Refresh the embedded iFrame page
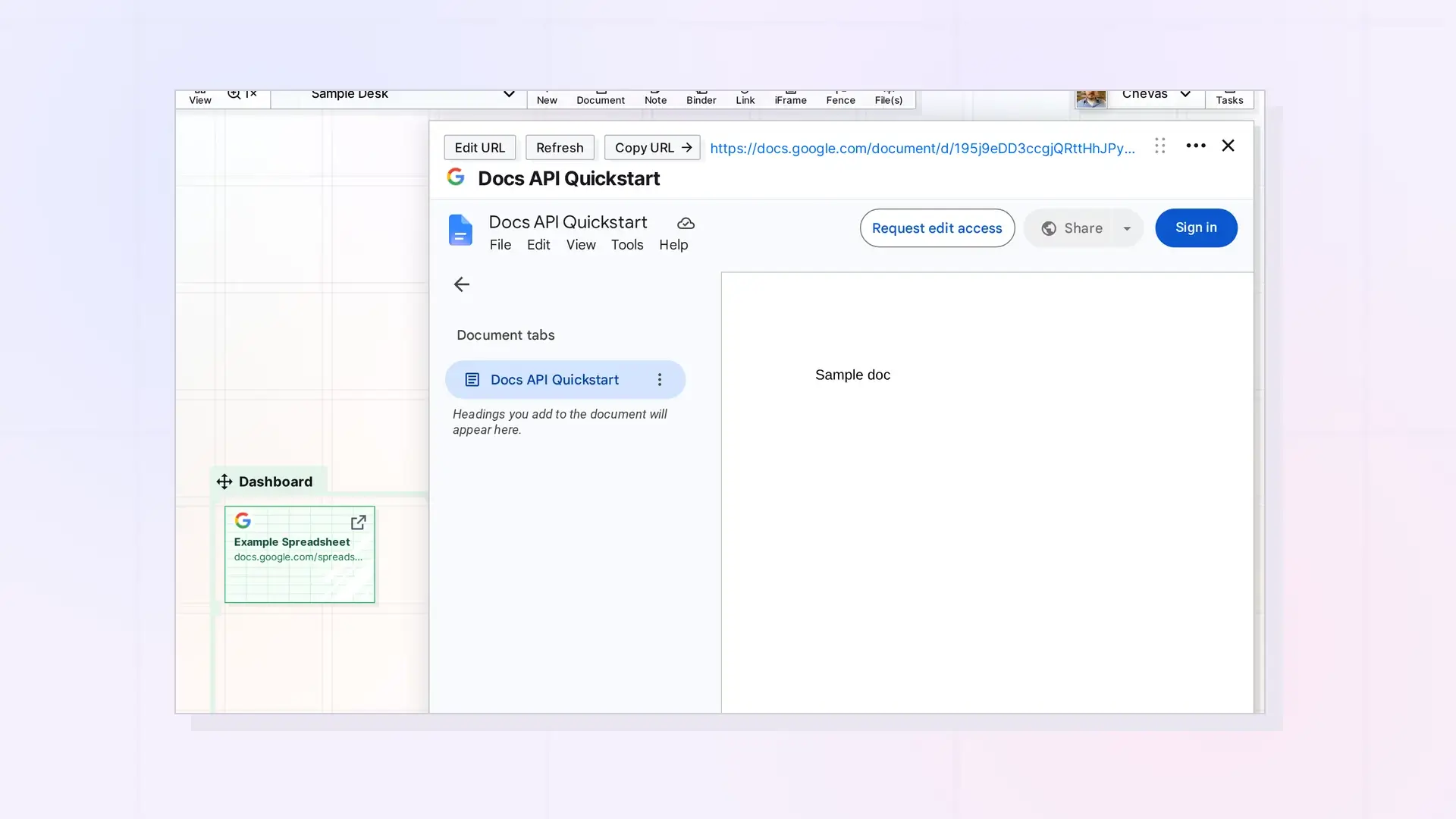 click(x=560, y=147)
